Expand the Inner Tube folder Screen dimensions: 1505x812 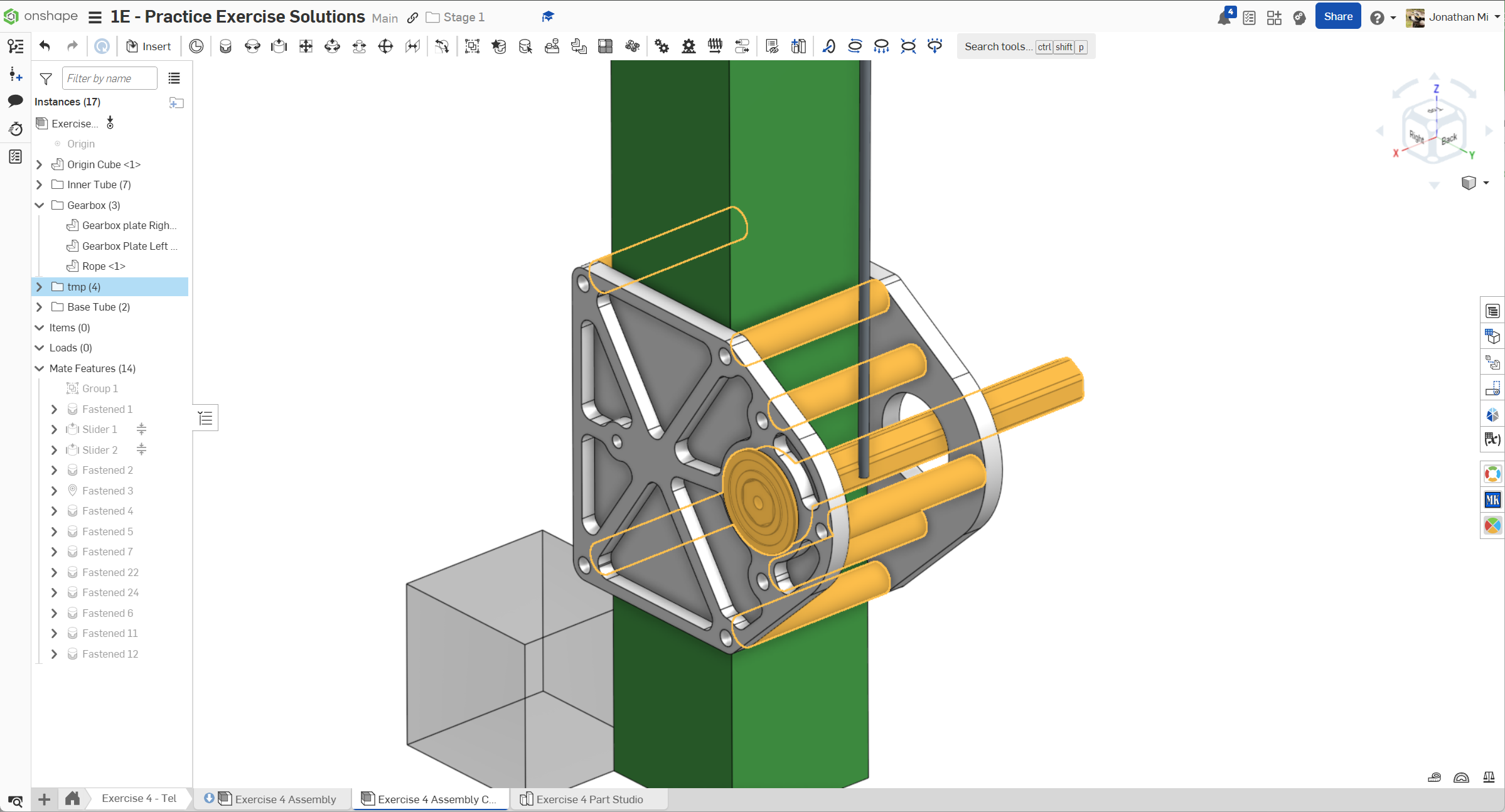[x=40, y=184]
